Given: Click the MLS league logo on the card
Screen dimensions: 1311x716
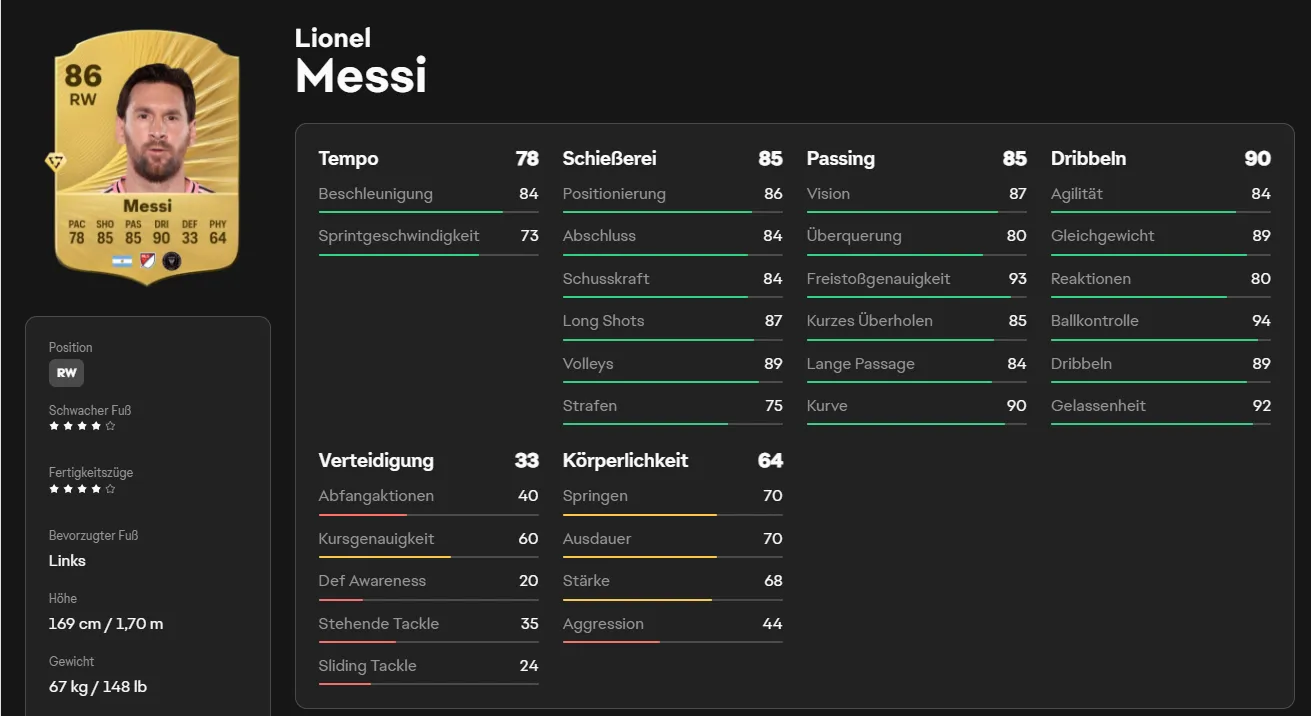Looking at the screenshot, I should 147,261.
